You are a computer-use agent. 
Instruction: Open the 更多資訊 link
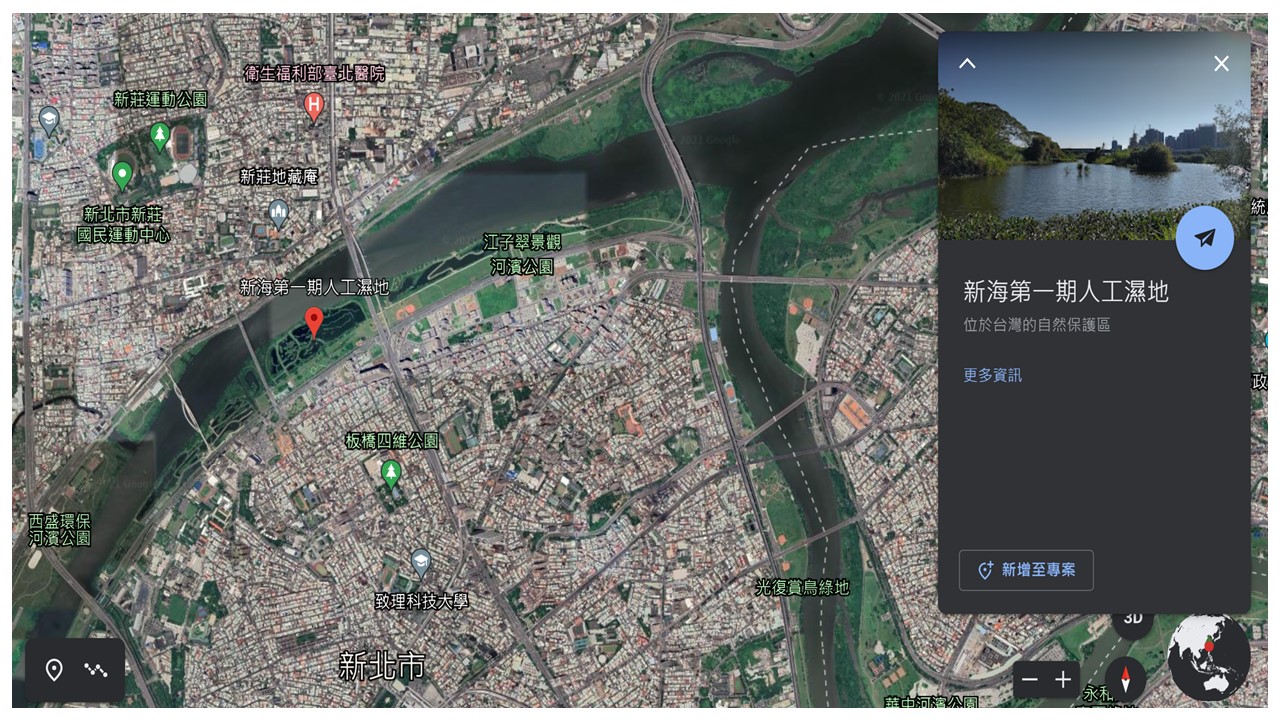[992, 375]
